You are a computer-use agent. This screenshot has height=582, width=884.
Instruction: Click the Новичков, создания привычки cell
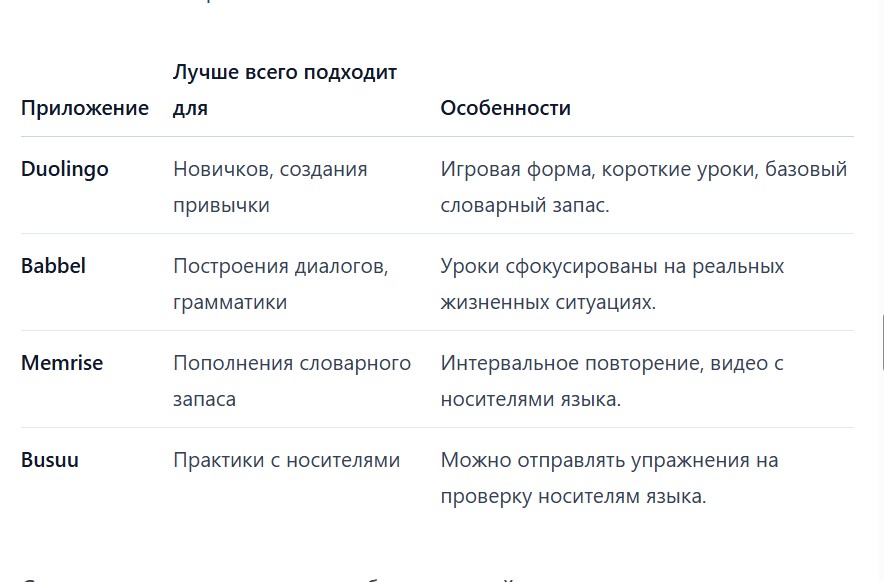click(x=270, y=187)
